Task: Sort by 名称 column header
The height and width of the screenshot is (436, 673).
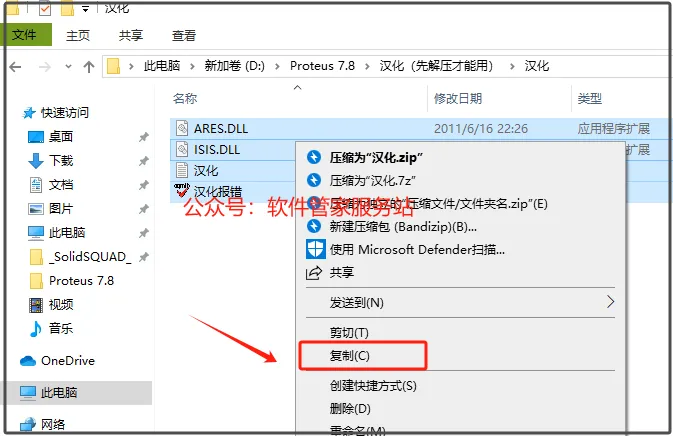Action: [x=185, y=98]
